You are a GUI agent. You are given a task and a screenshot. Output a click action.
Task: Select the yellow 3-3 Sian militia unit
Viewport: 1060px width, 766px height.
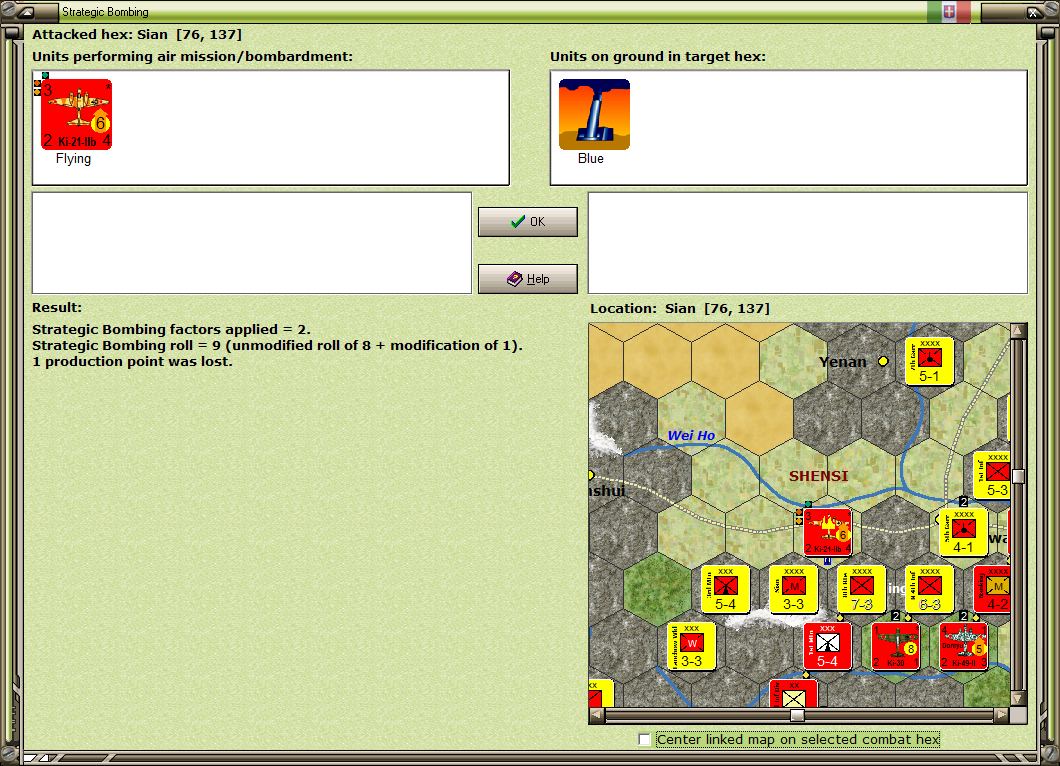click(x=794, y=590)
